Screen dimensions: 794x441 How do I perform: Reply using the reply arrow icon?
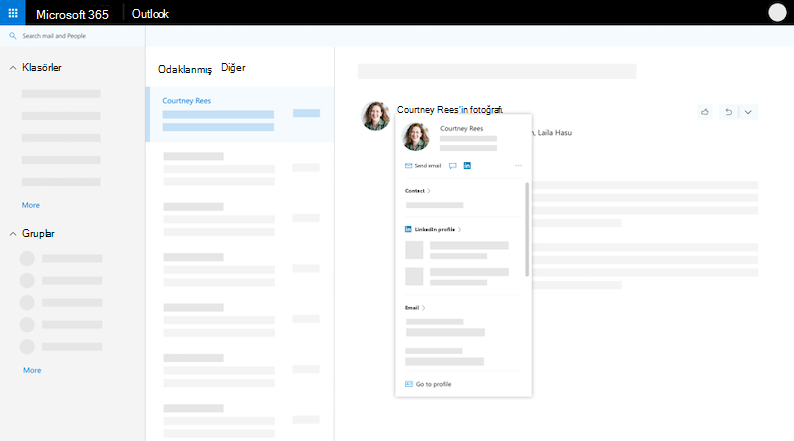tap(729, 112)
